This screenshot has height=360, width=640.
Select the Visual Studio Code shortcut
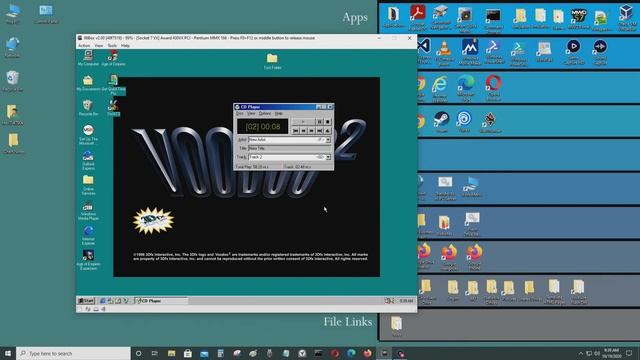[x=424, y=52]
